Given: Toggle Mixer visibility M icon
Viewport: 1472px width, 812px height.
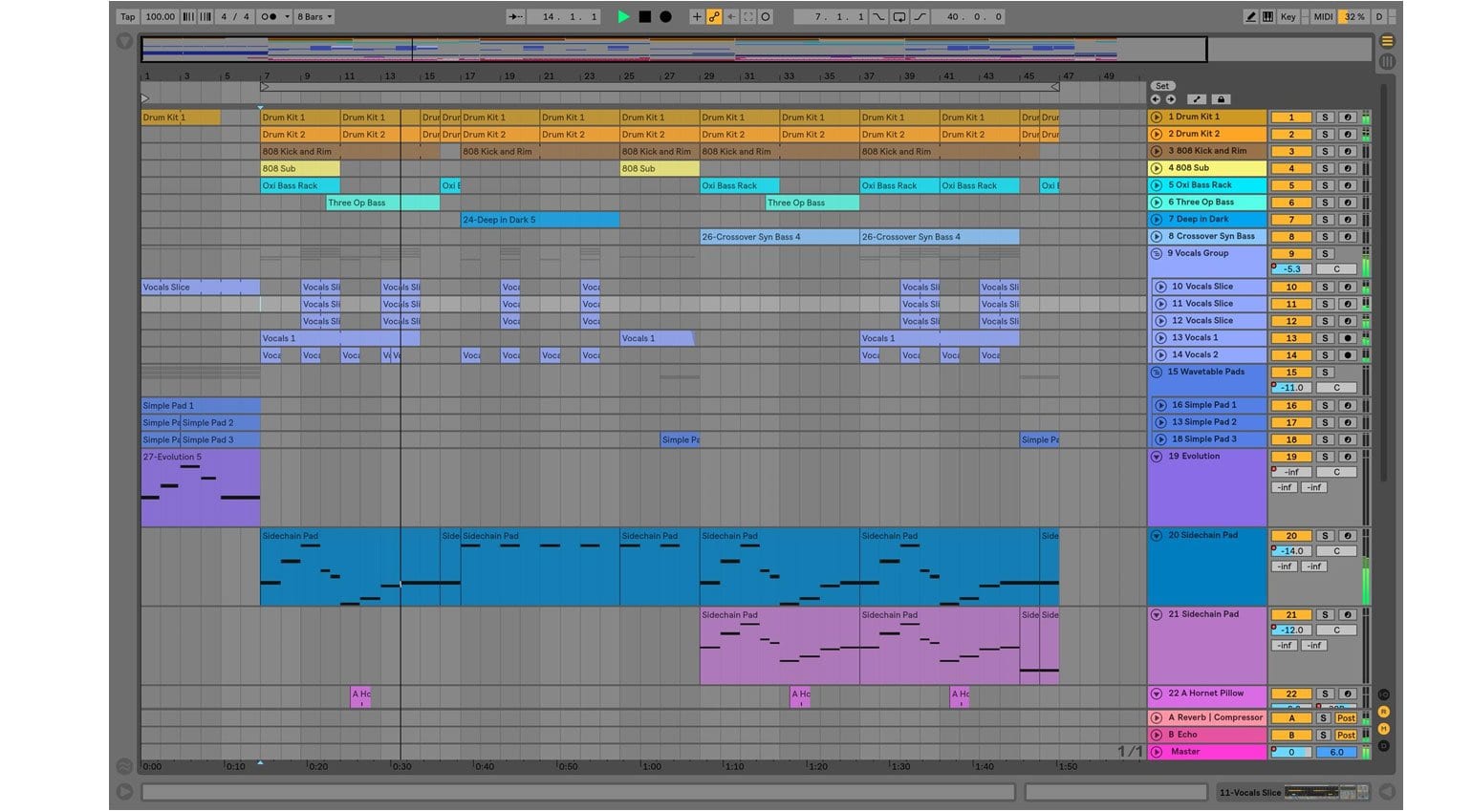Looking at the screenshot, I should [1383, 729].
